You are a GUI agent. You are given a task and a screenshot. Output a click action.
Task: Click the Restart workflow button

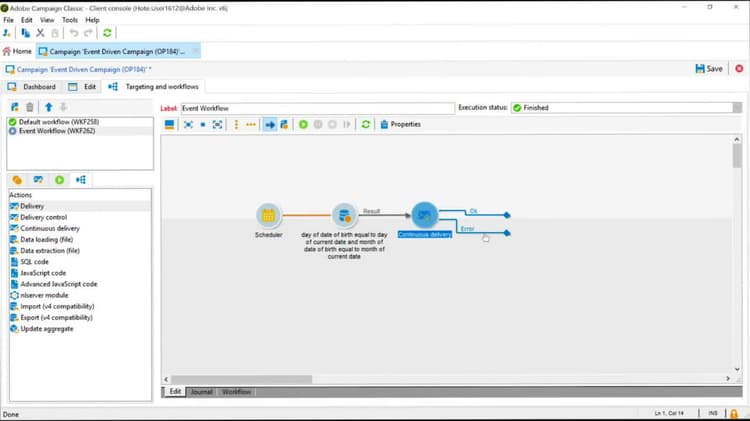pos(347,124)
